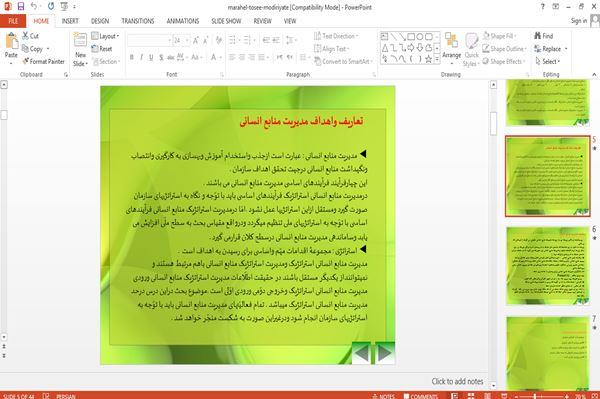Click the Save icon in quick access toolbar

[x=21, y=6]
